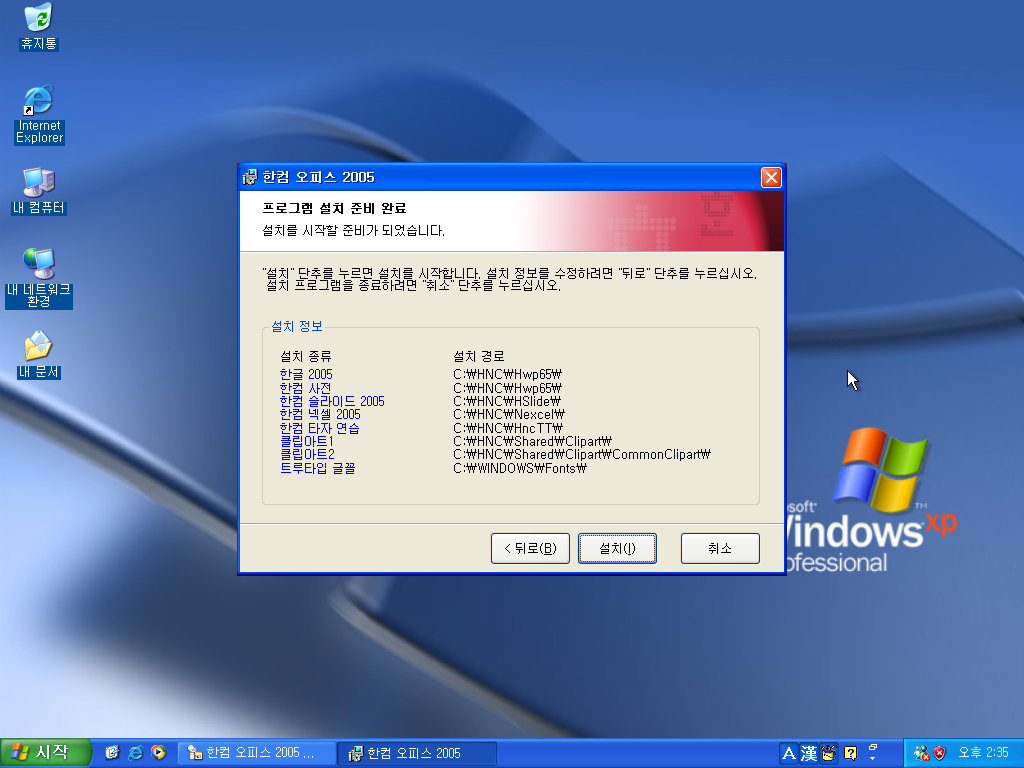Open the 내 컴퓨터 desktop icon

[x=39, y=191]
